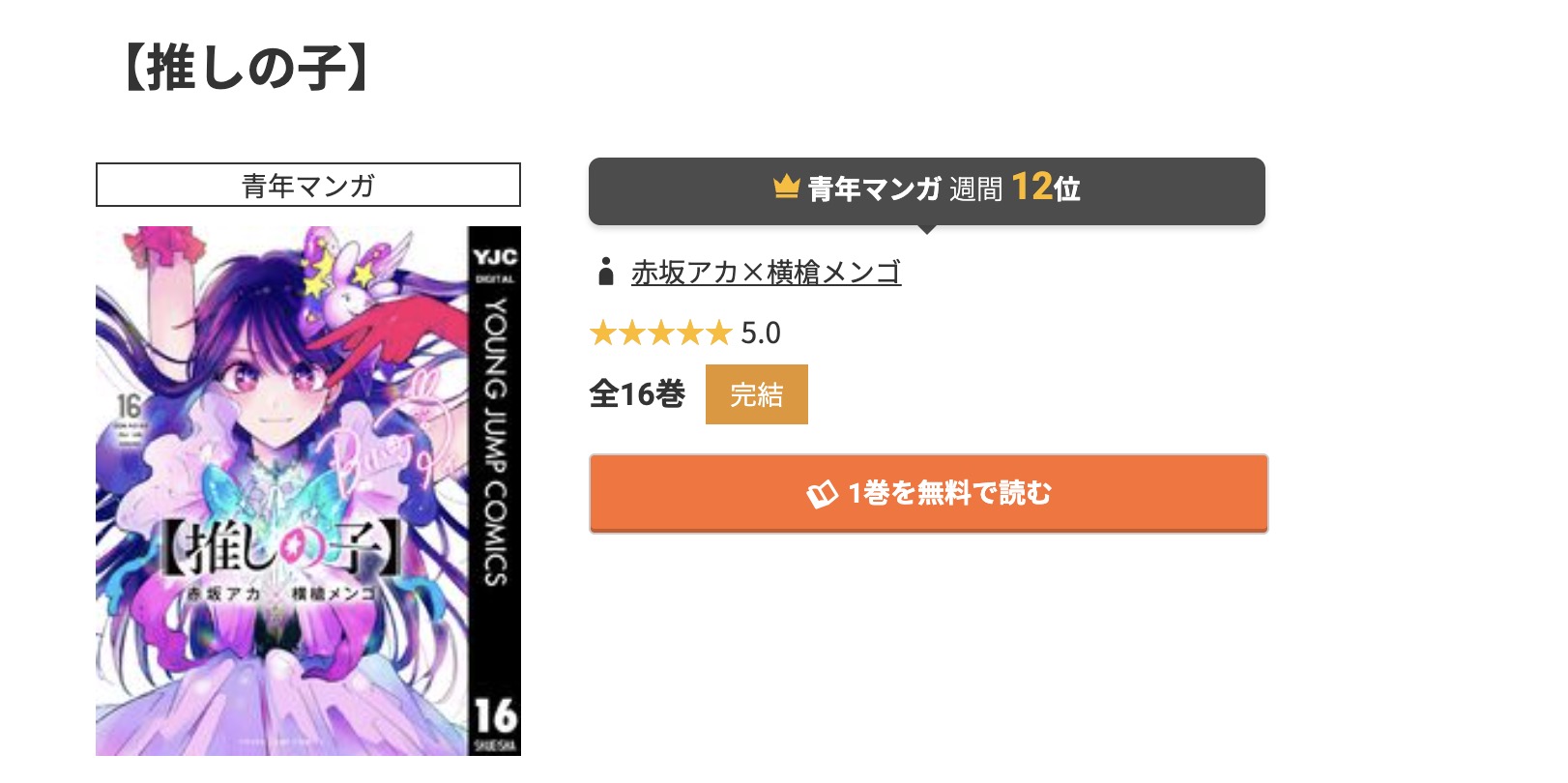Click the small pointer arrow under ranking banner
This screenshot has height=783, width=1568.
(x=927, y=229)
